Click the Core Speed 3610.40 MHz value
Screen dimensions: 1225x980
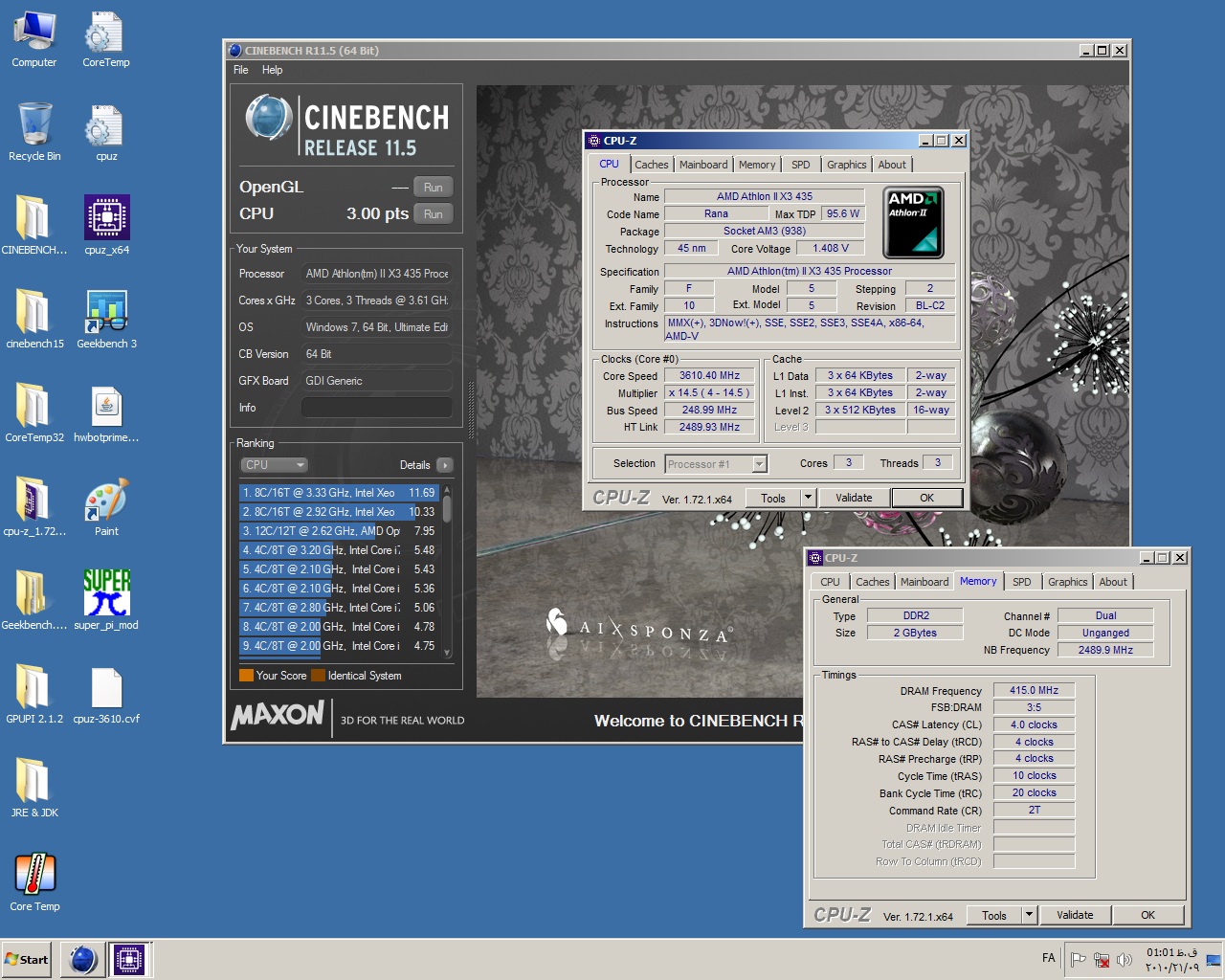[x=709, y=376]
